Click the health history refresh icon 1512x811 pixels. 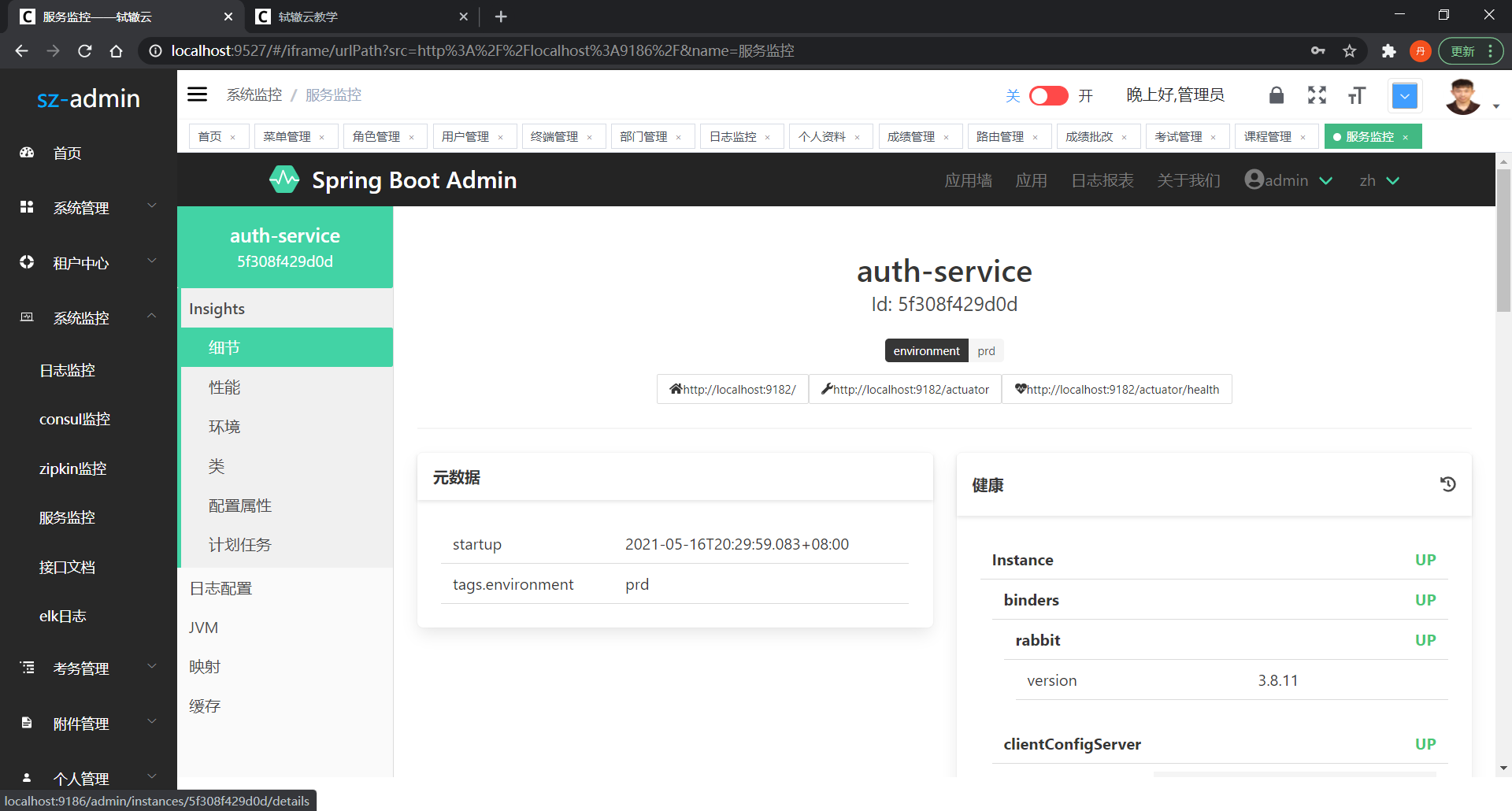coord(1447,484)
